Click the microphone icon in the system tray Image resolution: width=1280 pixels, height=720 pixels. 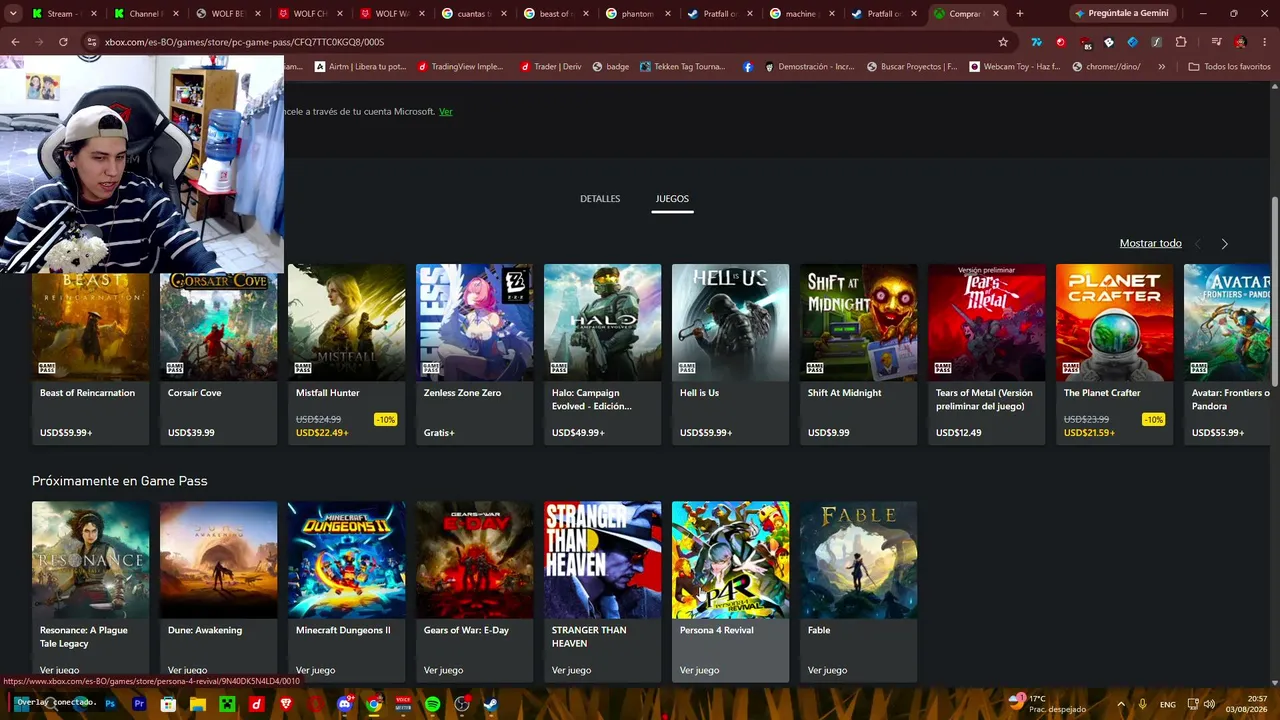coord(1142,704)
